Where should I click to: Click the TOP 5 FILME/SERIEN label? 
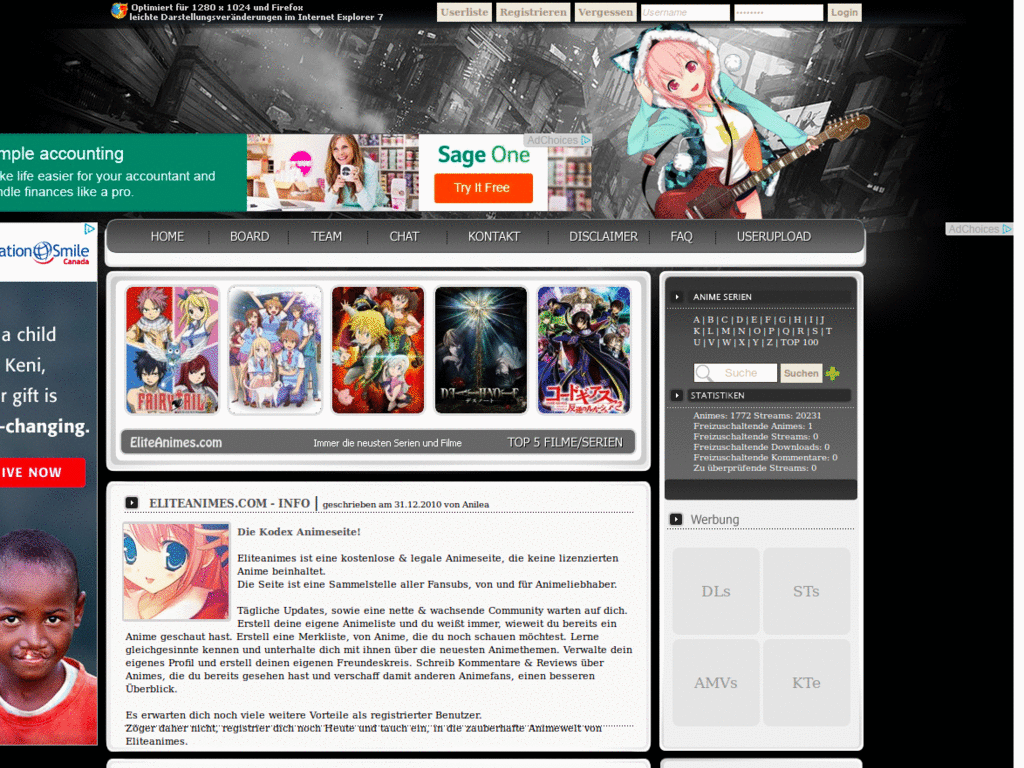coord(565,442)
